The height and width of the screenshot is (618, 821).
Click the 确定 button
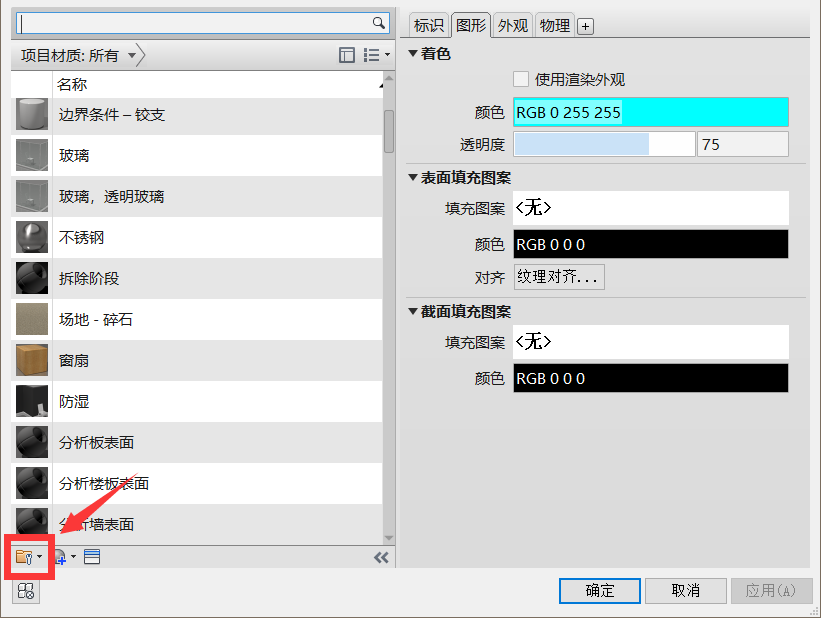pyautogui.click(x=599, y=590)
